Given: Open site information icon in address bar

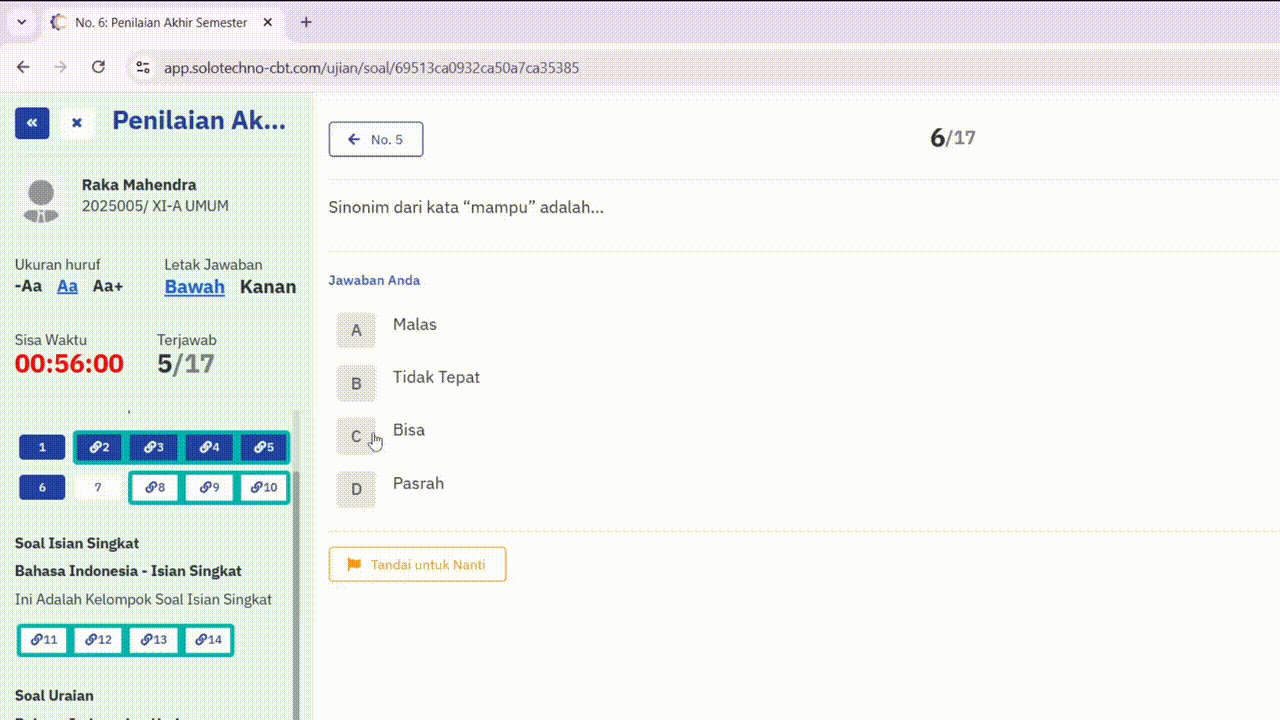Looking at the screenshot, I should [143, 67].
